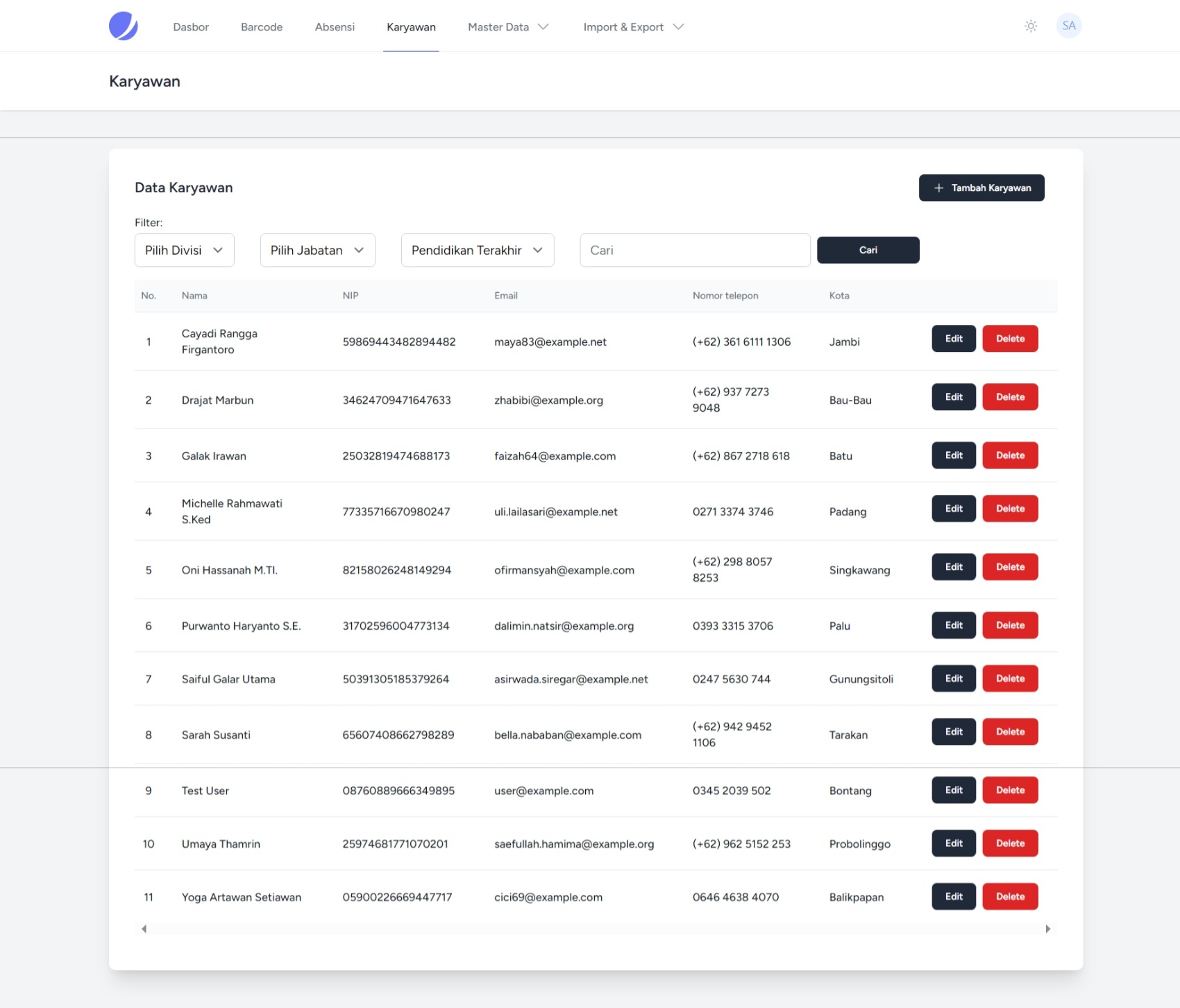The height and width of the screenshot is (1008, 1180).
Task: Click the right scroll arrow below the table
Action: tap(1047, 929)
